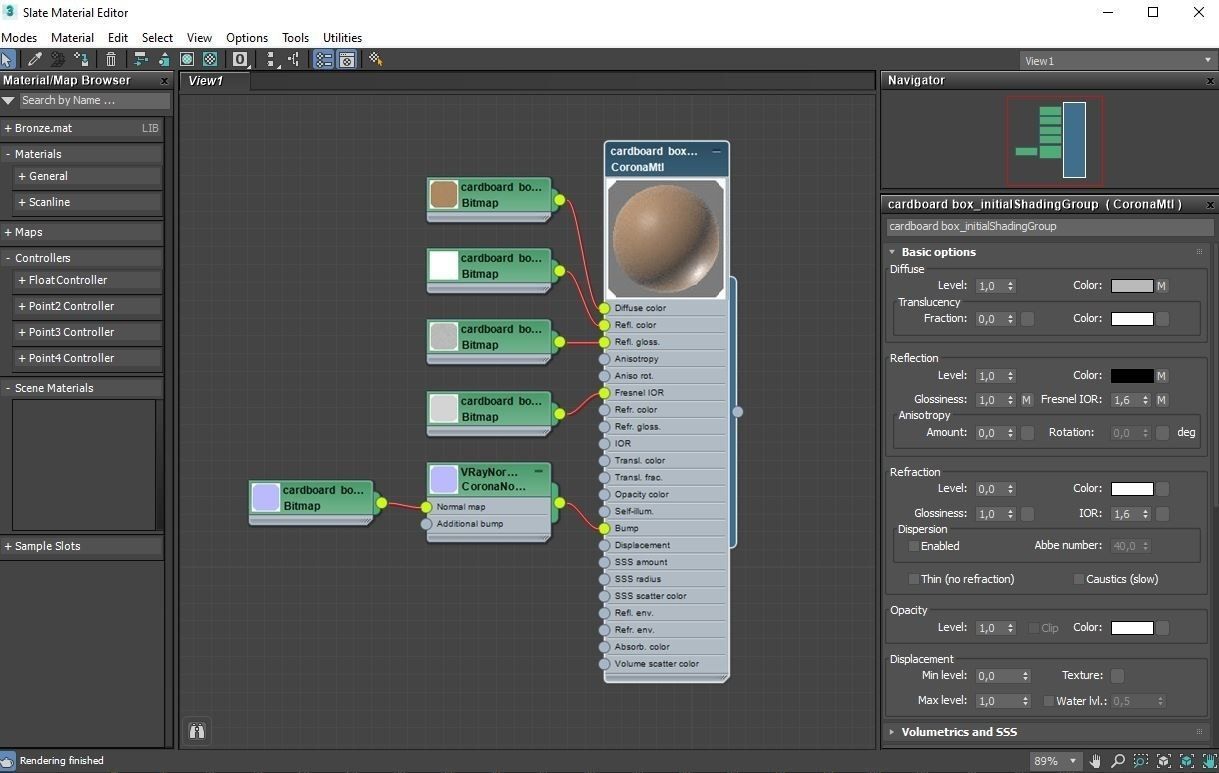Assign material to selection
This screenshot has height=773, width=1219.
click(82, 60)
